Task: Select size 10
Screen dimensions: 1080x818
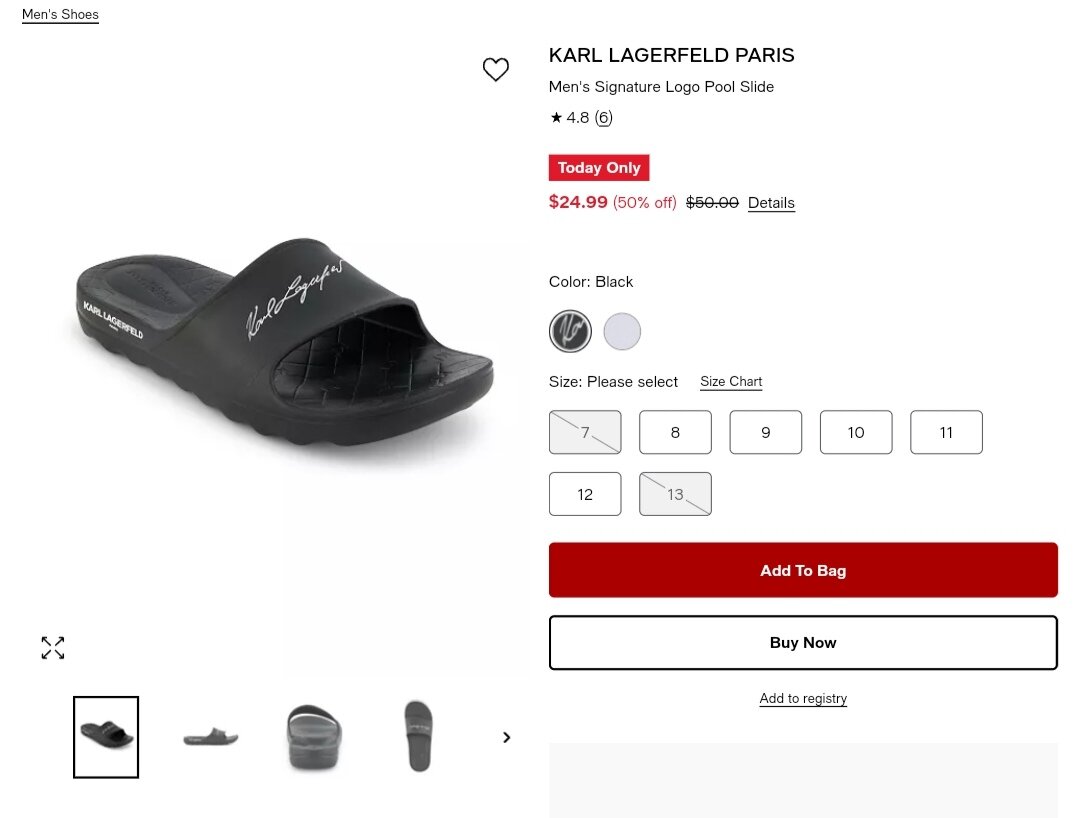Action: (855, 432)
